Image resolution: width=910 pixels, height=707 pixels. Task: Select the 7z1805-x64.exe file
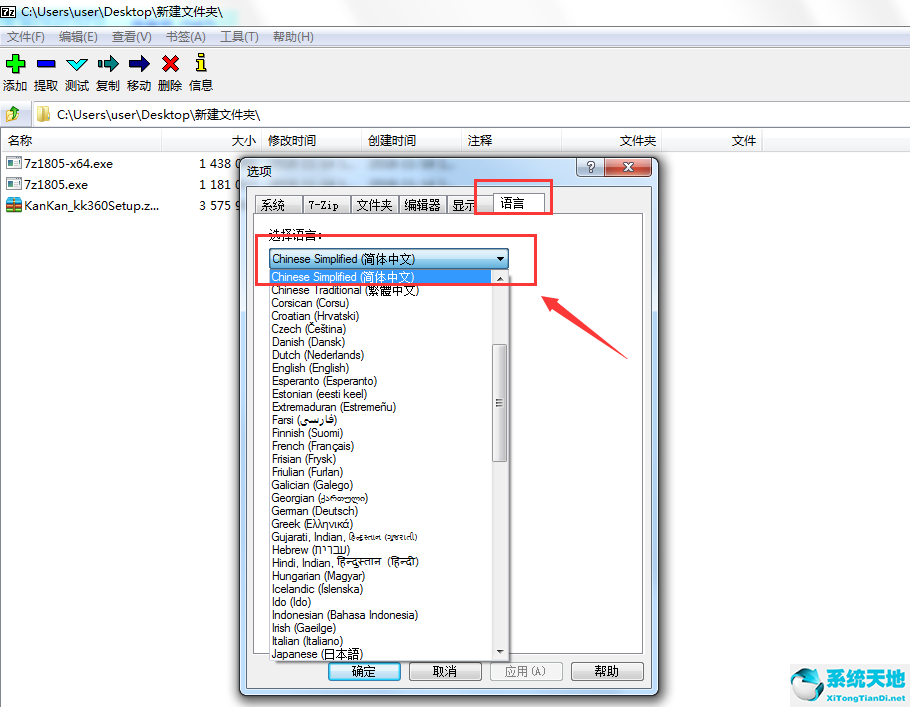tap(68, 163)
